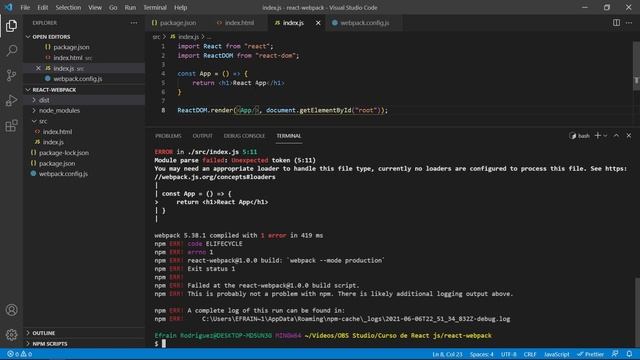Viewport: 640px width, 360px height.
Task: Open Run and Debug view icon
Action: coord(11,100)
